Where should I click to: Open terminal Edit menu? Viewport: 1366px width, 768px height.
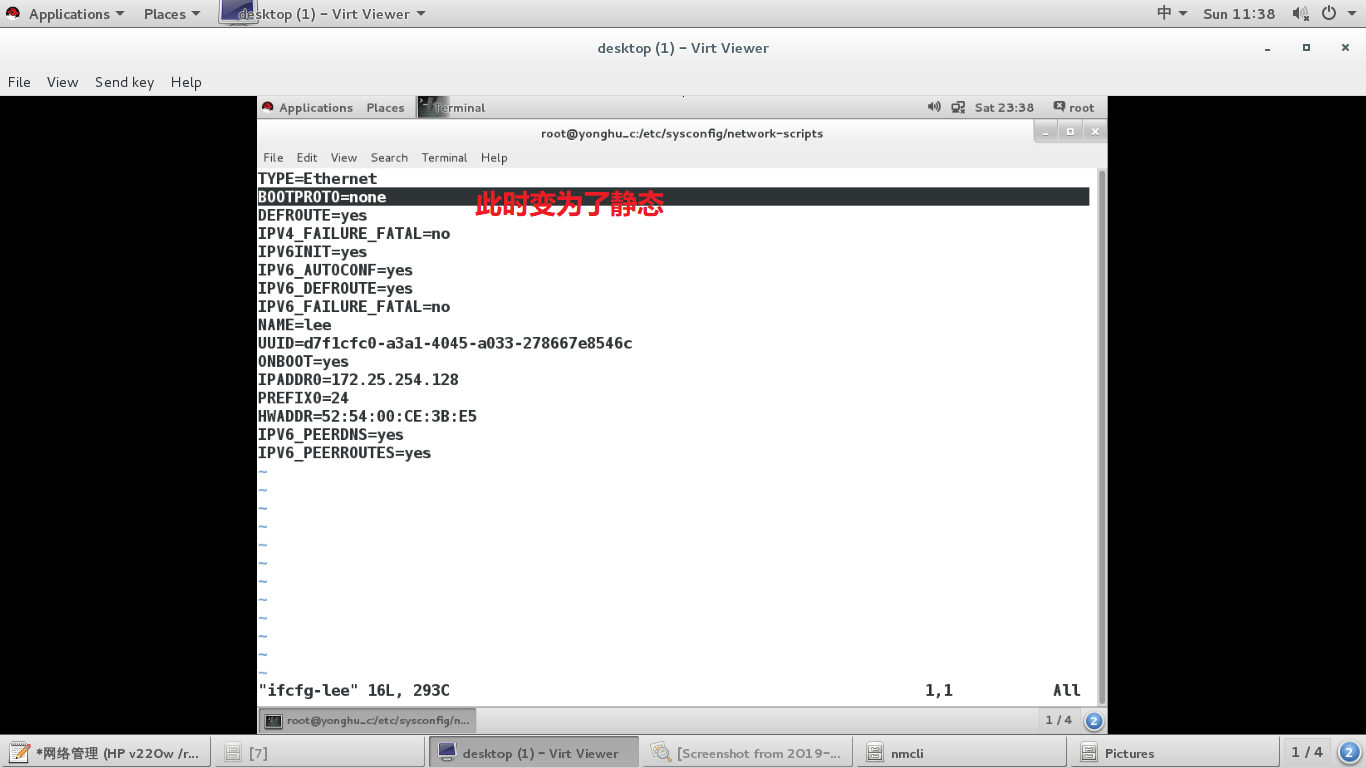click(307, 157)
